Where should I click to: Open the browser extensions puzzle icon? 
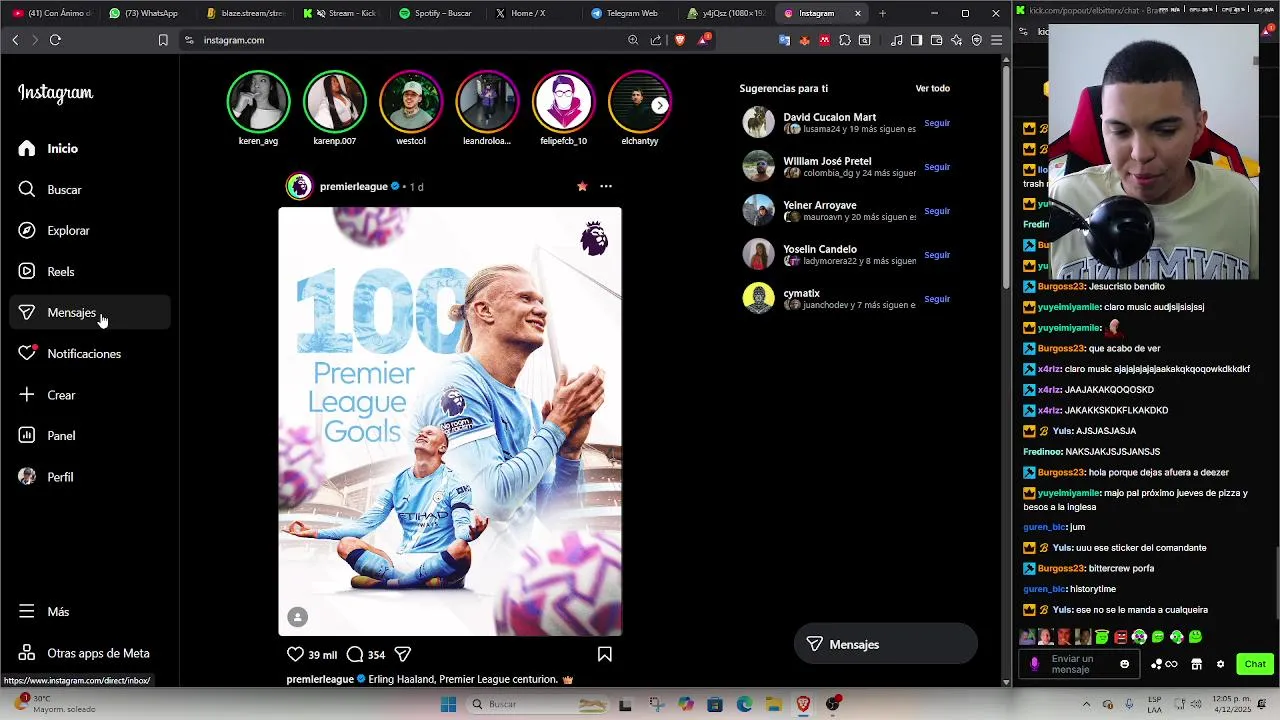pos(845,40)
